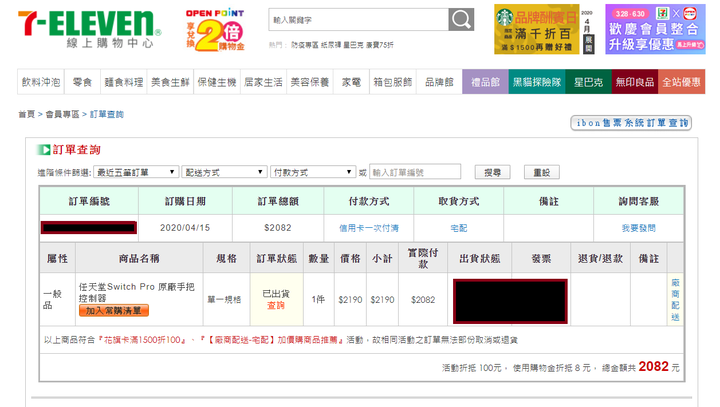Click the product name 任天堂Switch Pro 原廠手把控制器

coord(137,292)
